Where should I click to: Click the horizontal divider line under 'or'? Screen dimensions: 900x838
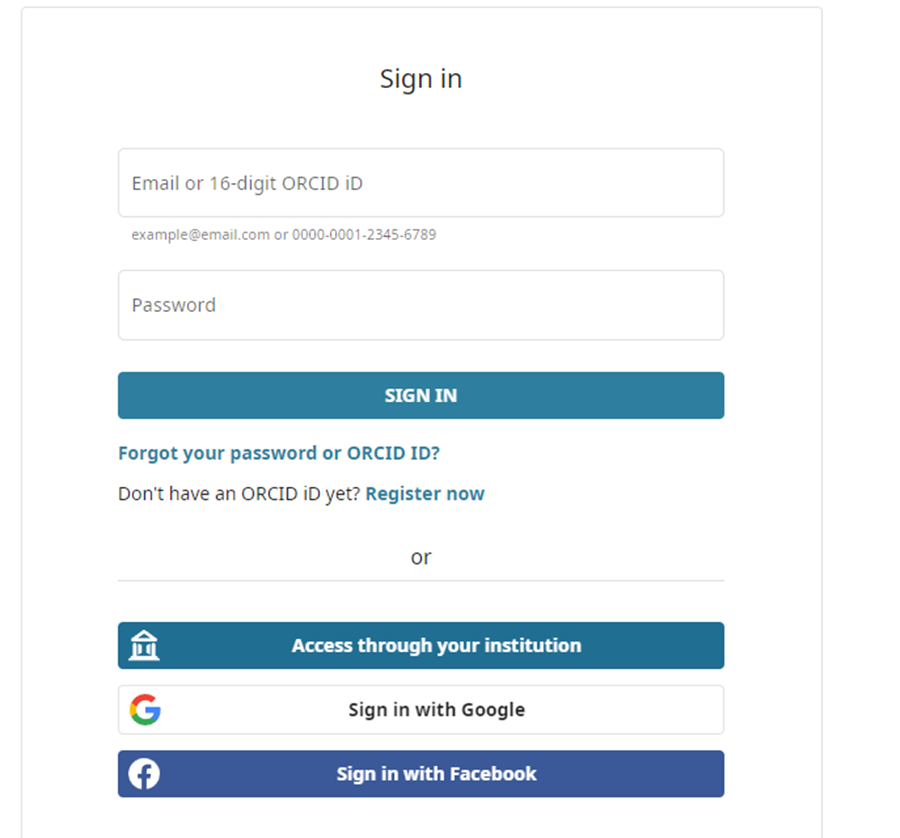click(x=421, y=580)
